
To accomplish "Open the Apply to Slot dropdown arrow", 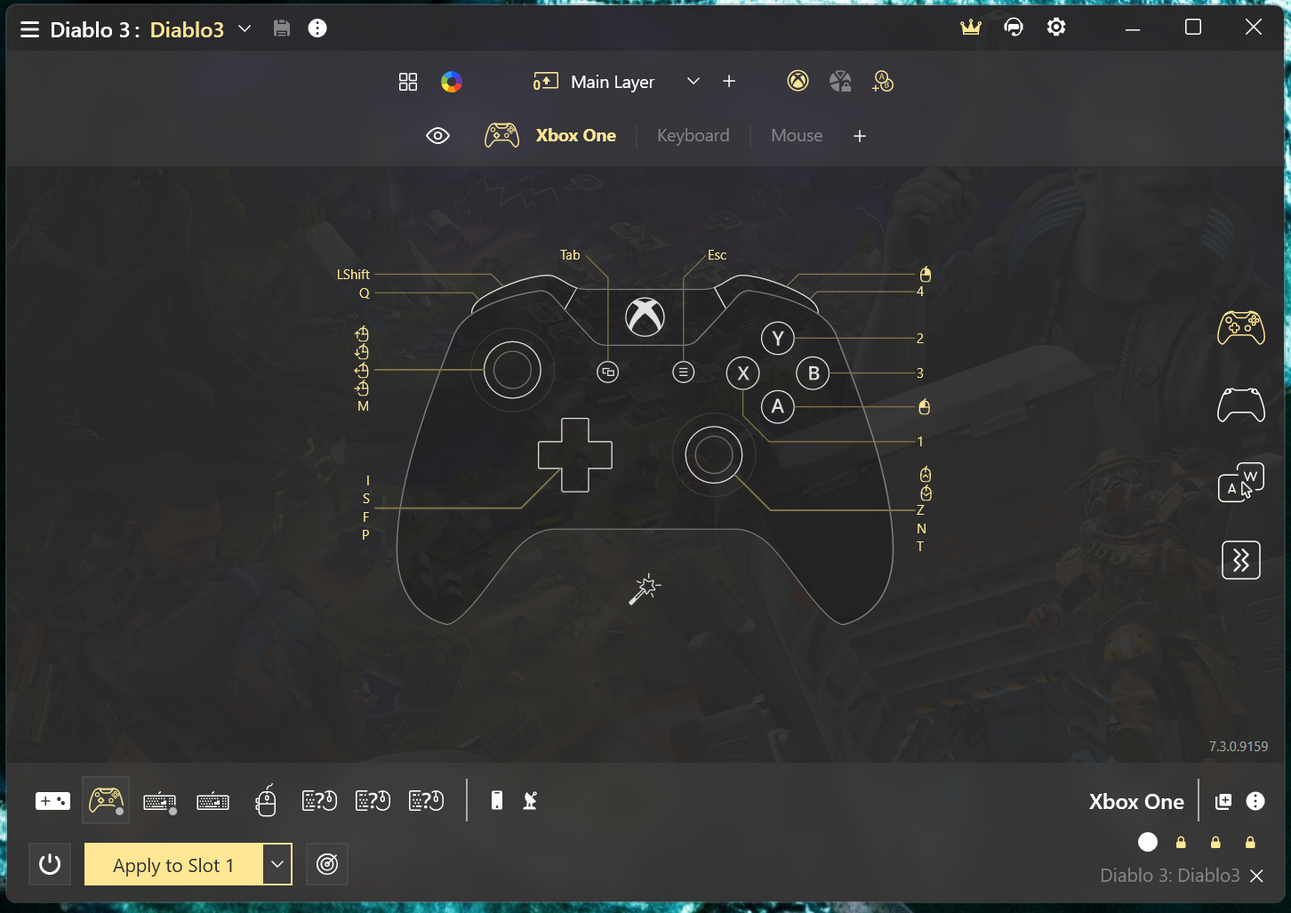I will click(277, 864).
